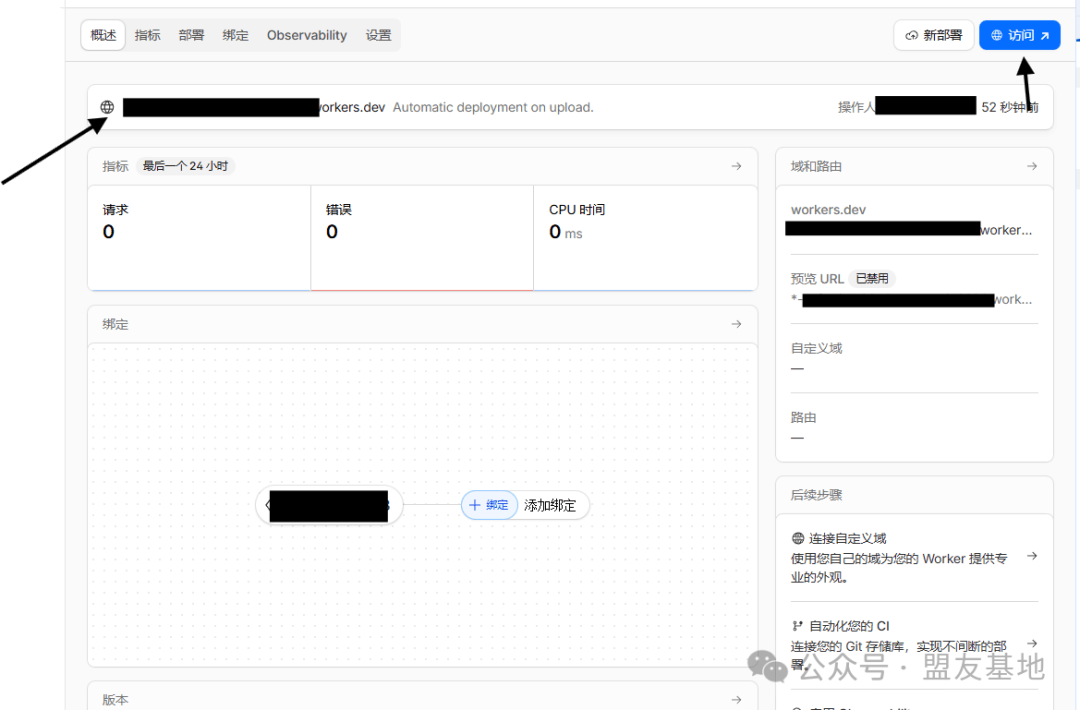Image resolution: width=1080 pixels, height=710 pixels.
Task: Open the 后续步骤 section arrow
Action: coord(1032,495)
